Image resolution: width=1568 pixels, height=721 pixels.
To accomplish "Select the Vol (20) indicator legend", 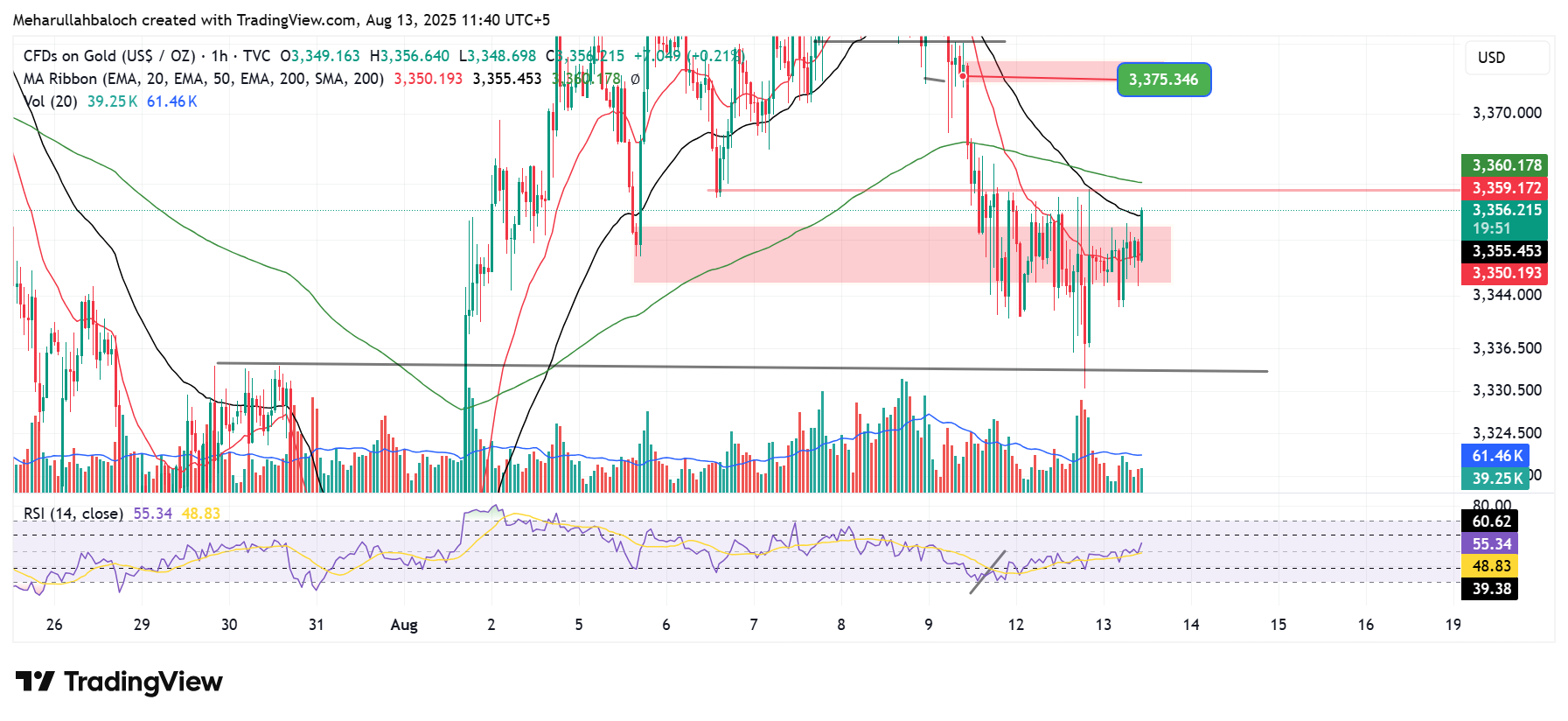I will pyautogui.click(x=51, y=101).
